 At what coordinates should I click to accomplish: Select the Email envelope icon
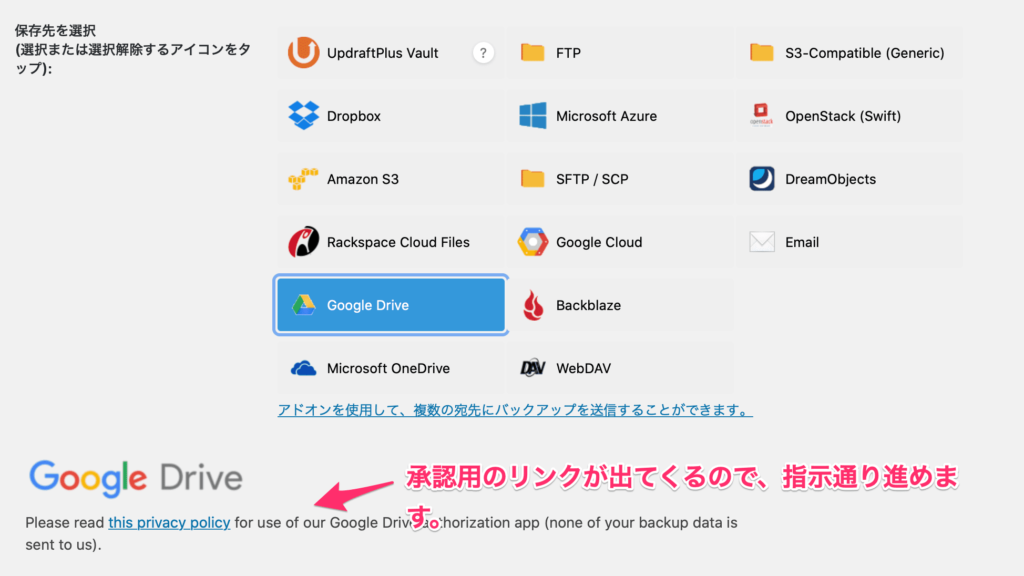[x=762, y=242]
